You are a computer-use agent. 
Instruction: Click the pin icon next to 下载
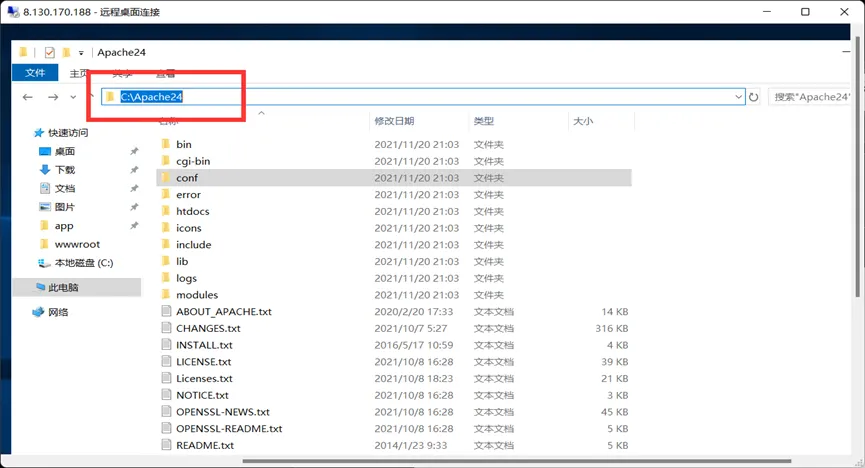coord(134,170)
